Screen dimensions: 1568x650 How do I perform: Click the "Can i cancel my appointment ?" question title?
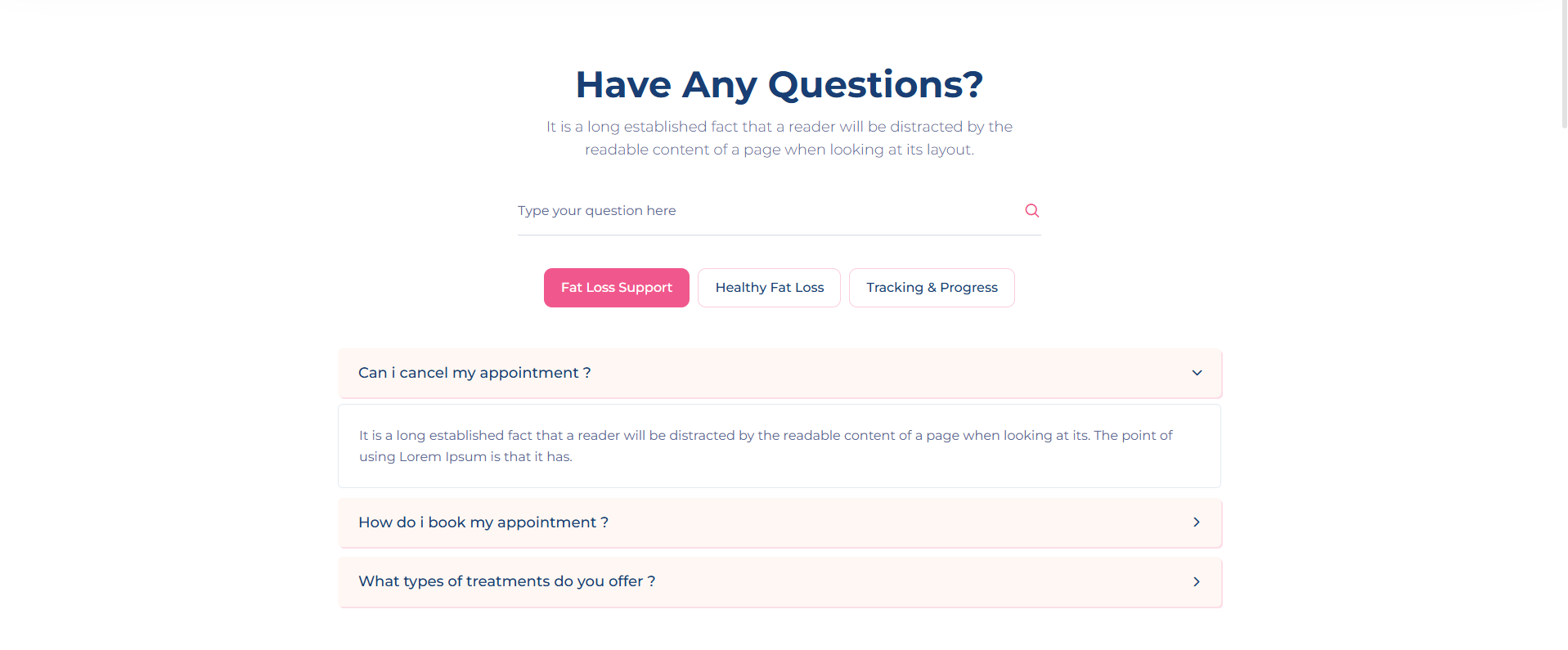pyautogui.click(x=474, y=373)
